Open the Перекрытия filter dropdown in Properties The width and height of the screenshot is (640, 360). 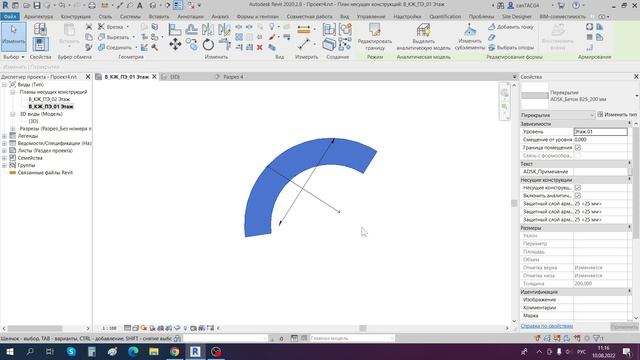[558, 115]
